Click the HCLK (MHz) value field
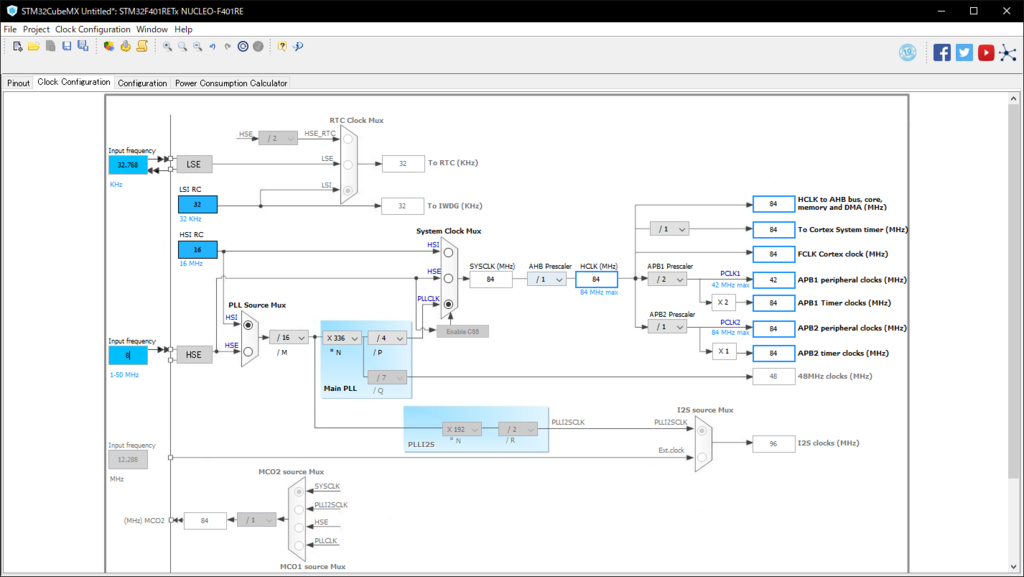The image size is (1024, 577). coord(596,279)
